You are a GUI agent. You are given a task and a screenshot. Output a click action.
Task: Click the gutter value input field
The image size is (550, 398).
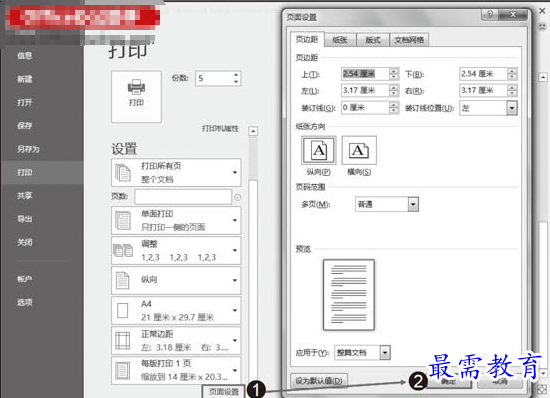pos(365,107)
